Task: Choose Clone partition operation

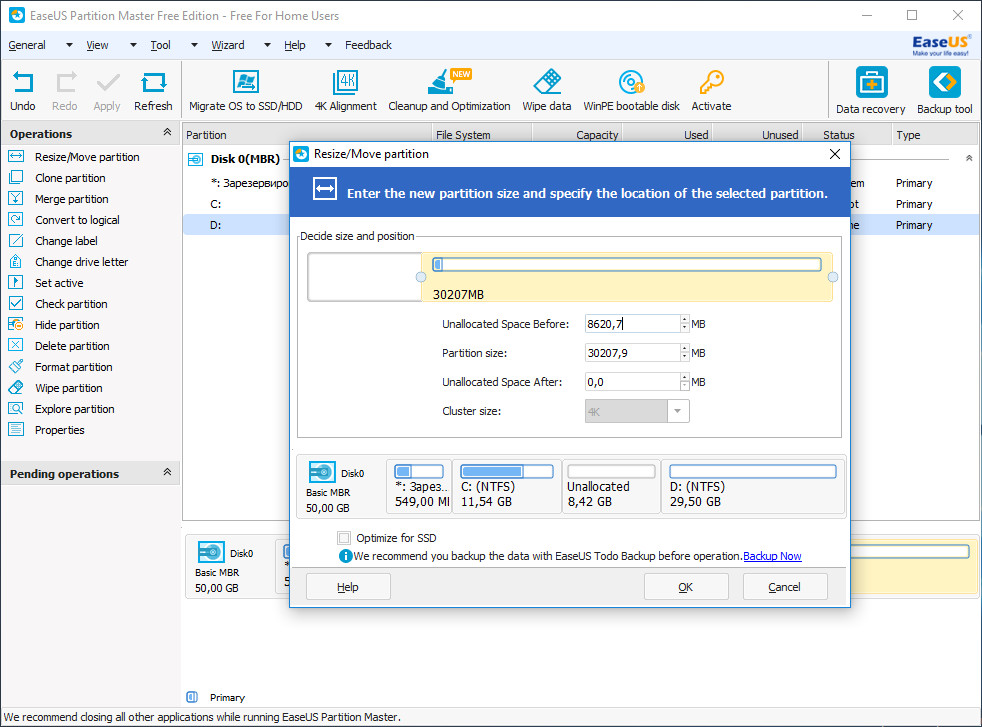Action: (x=70, y=178)
